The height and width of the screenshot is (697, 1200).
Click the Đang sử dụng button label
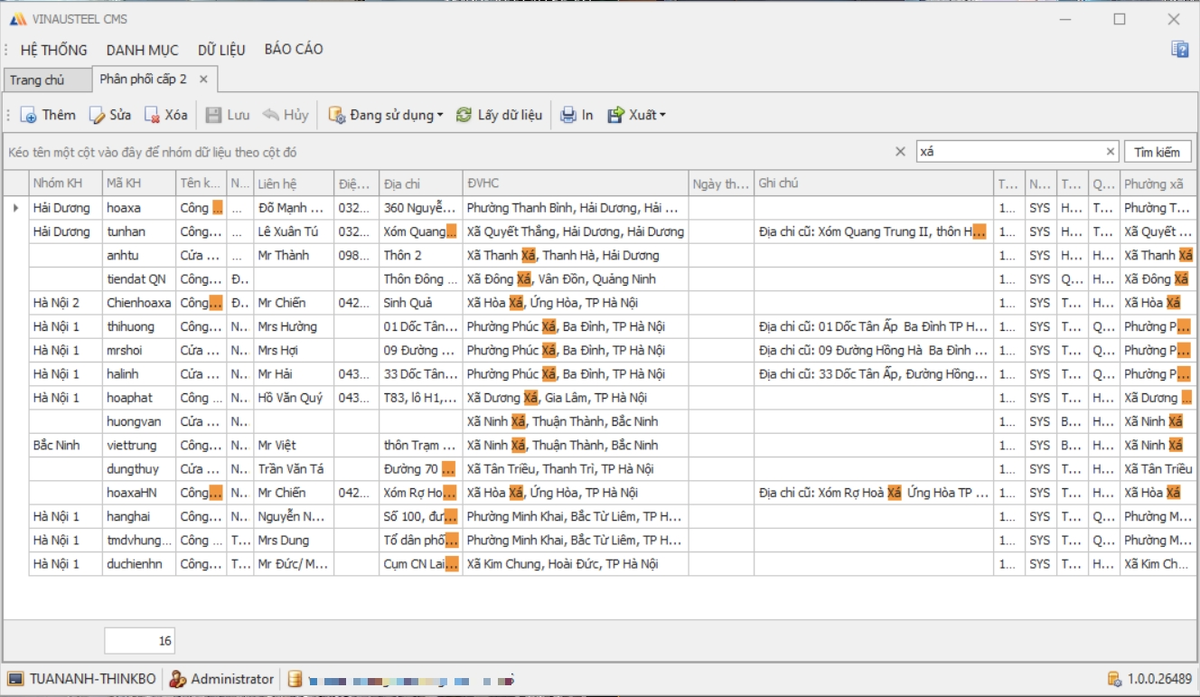click(392, 115)
